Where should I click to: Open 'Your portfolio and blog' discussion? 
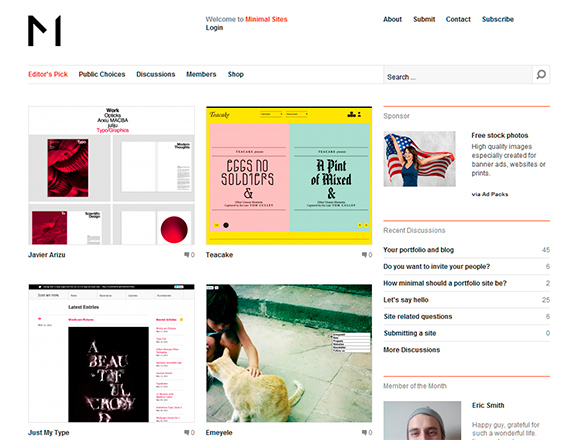pos(418,250)
